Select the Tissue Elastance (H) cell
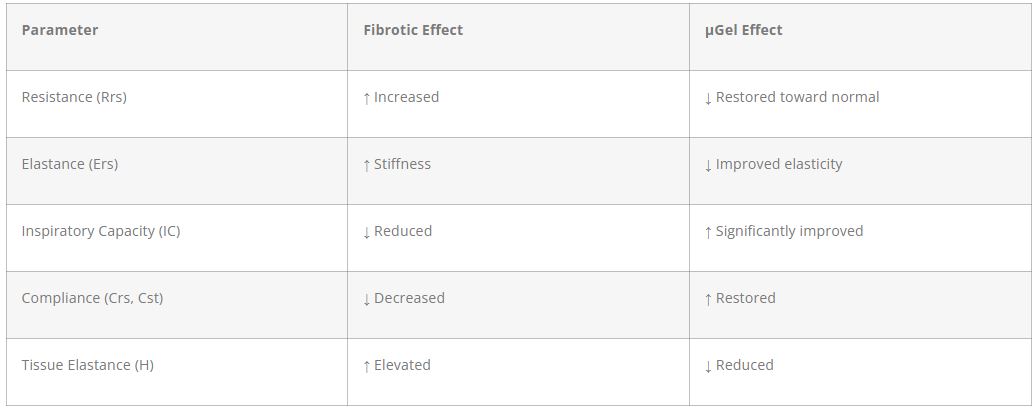This screenshot has width=1036, height=418. [88, 365]
